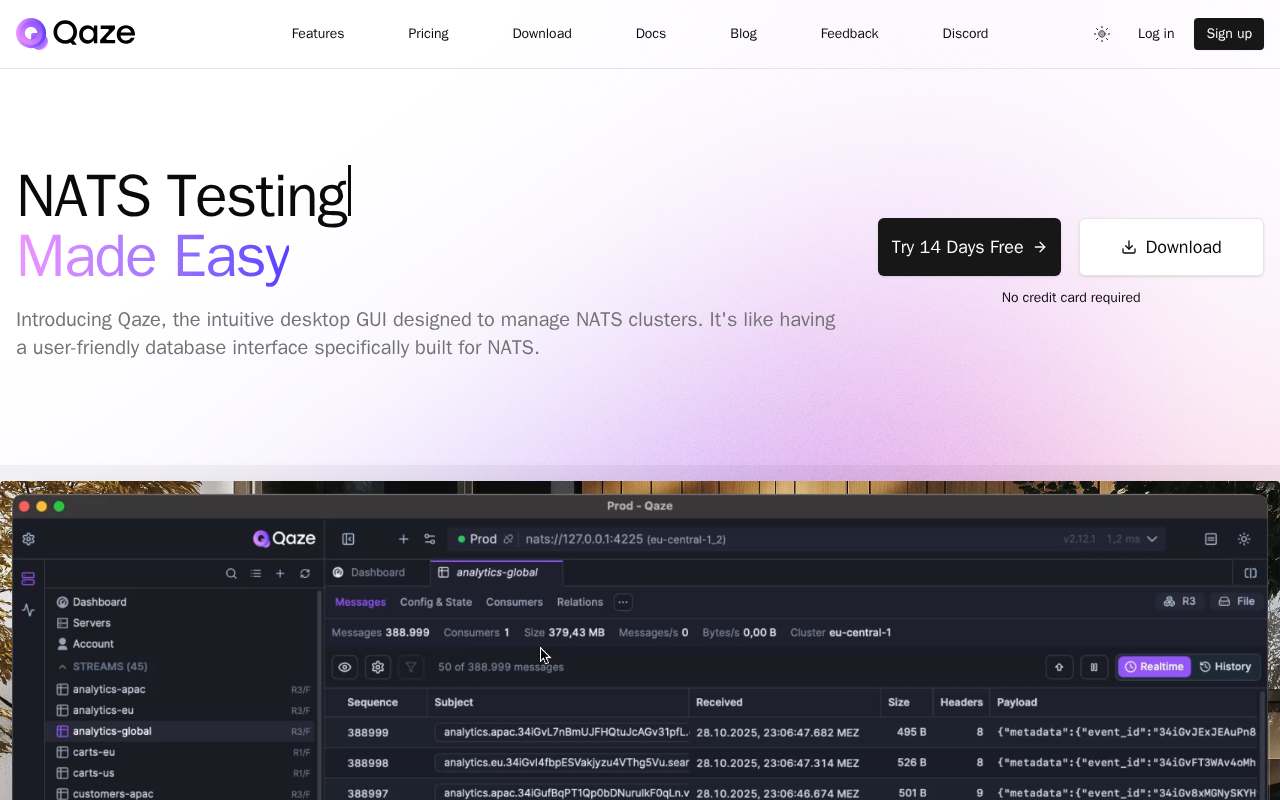Collapse the STREAMS (45) section
The width and height of the screenshot is (1280, 800).
pos(102,666)
